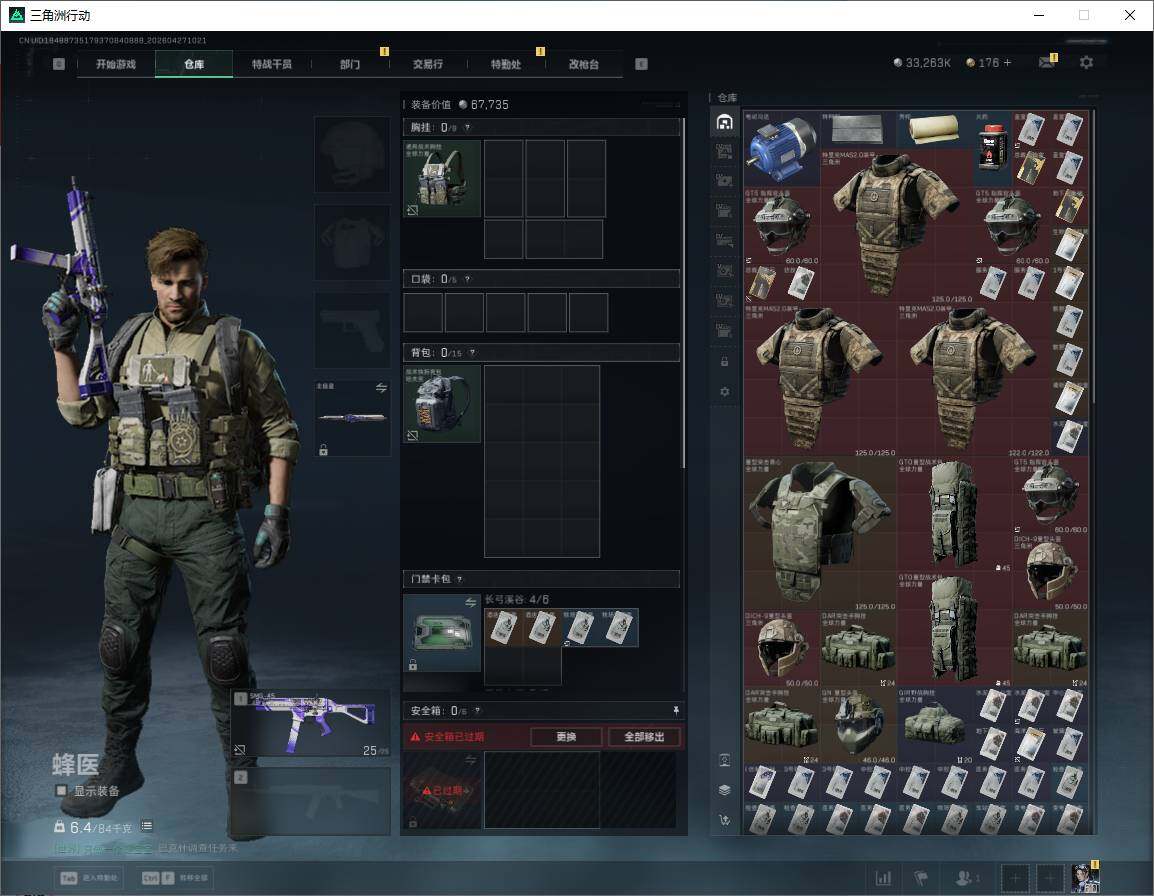The width and height of the screenshot is (1154, 896).
Task: Click the stack layers icon in warehouse sidebar
Action: (x=724, y=790)
